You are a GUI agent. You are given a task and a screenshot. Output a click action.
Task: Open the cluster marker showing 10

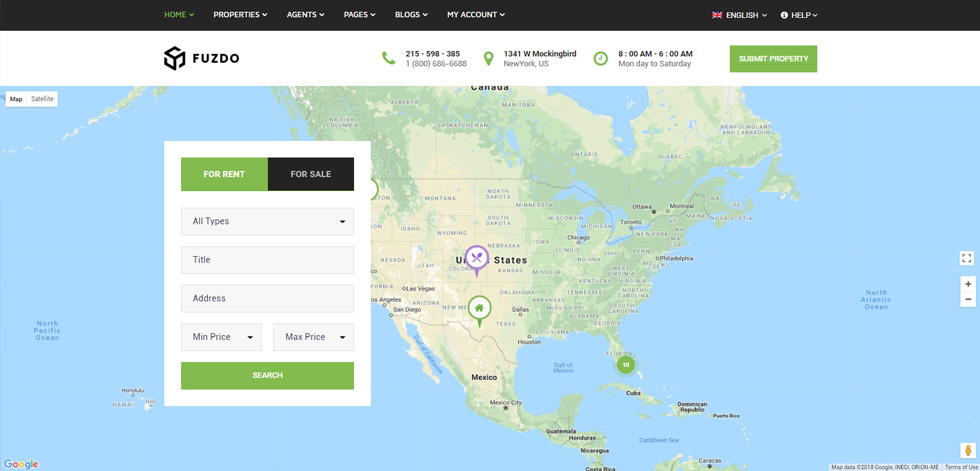pyautogui.click(x=626, y=364)
